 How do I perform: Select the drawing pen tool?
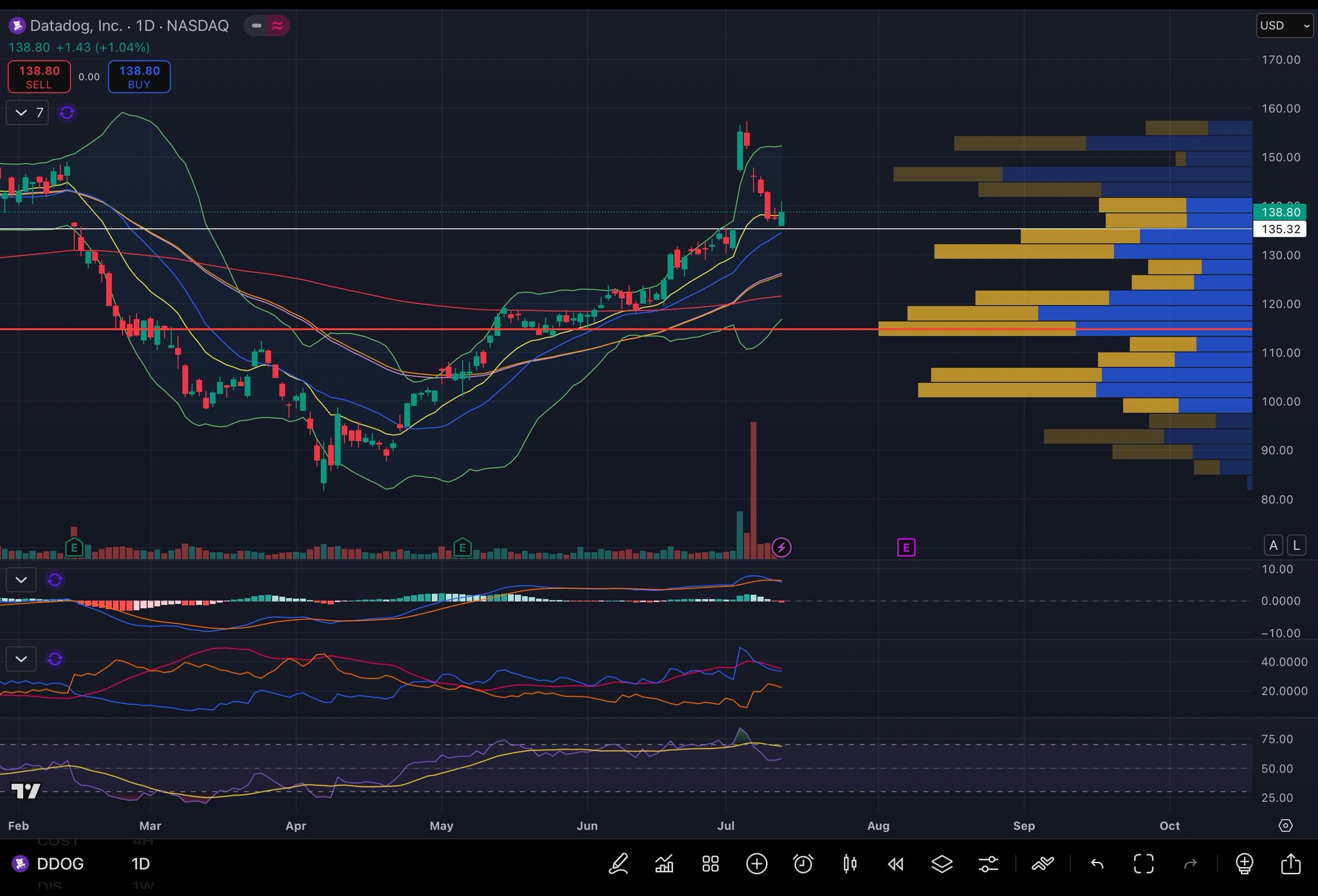[618, 863]
